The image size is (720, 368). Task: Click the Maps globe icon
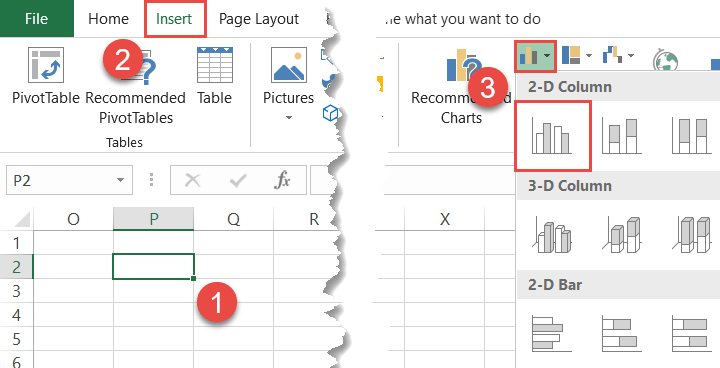point(665,60)
